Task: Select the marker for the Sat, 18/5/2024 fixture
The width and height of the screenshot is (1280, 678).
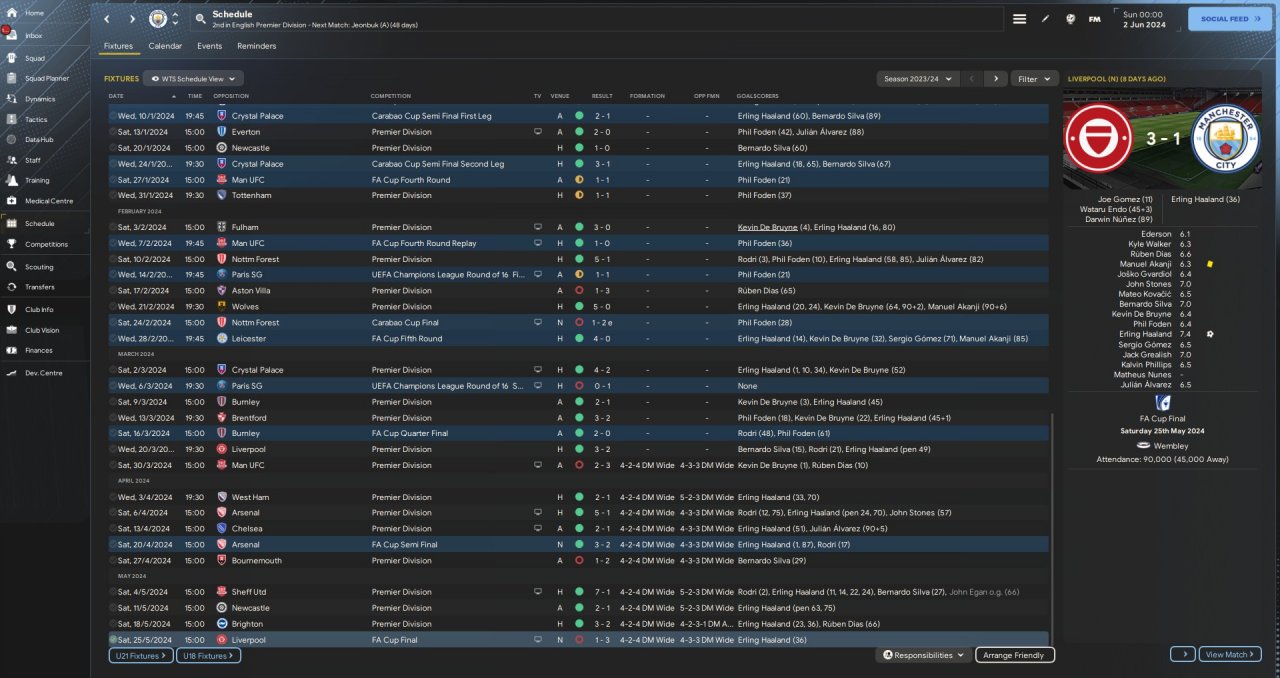Action: click(x=113, y=624)
